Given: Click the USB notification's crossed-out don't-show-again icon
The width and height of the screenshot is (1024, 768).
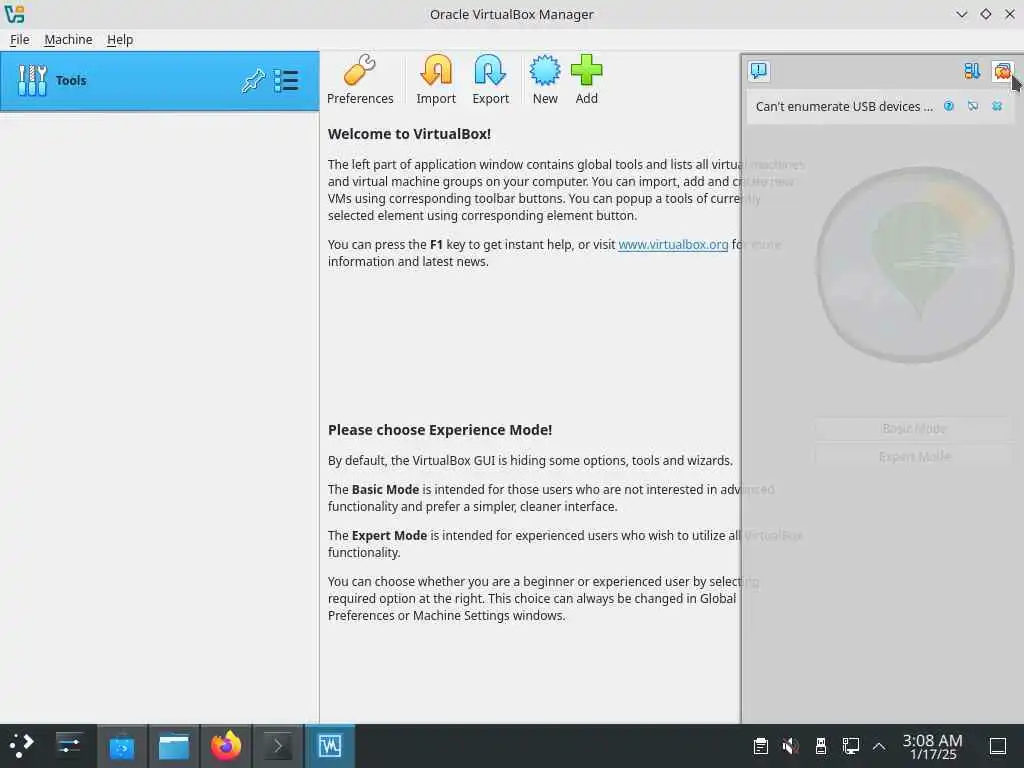Looking at the screenshot, I should coord(973,106).
